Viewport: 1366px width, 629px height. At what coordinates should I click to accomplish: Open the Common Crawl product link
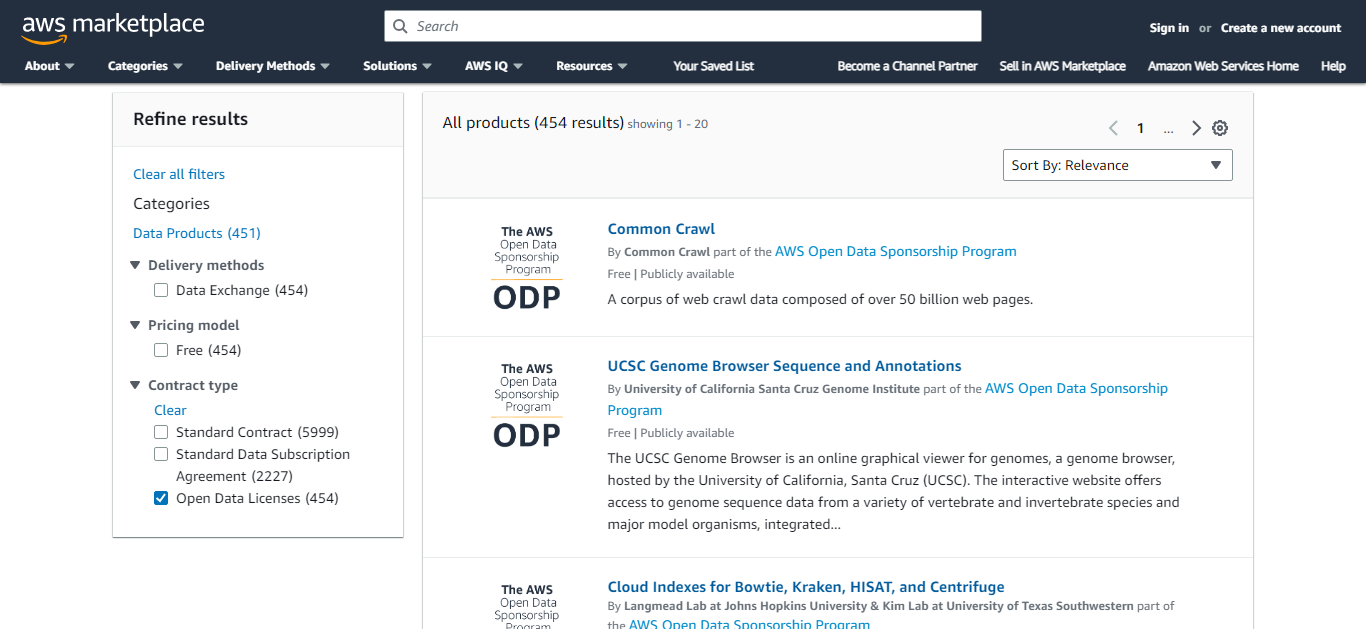(x=661, y=229)
